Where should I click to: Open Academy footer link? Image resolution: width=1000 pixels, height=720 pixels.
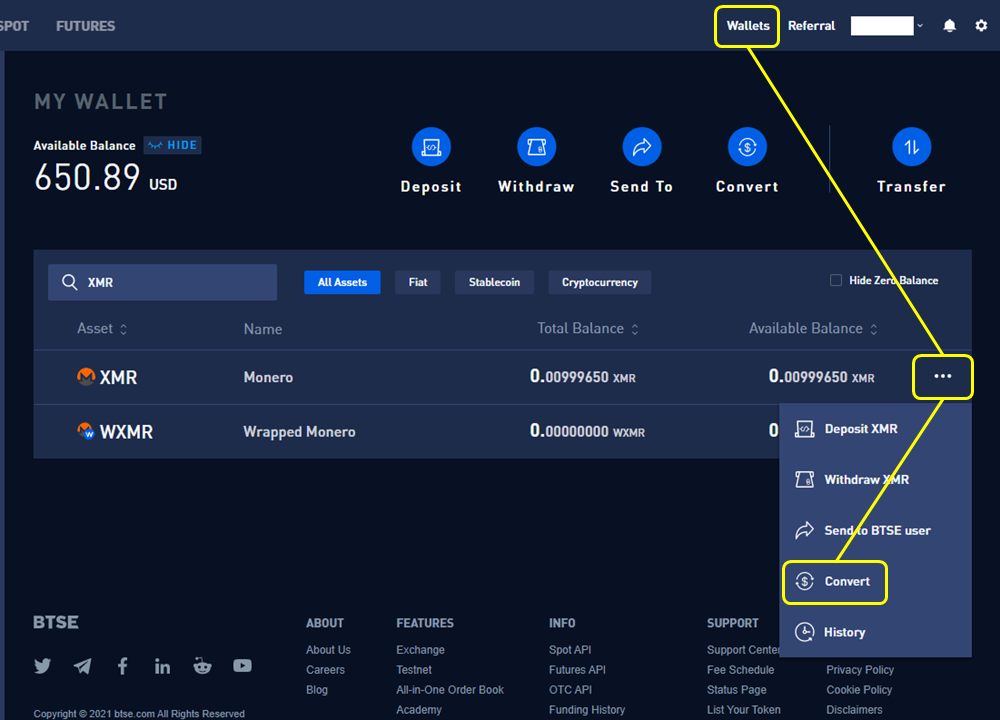pyautogui.click(x=418, y=710)
